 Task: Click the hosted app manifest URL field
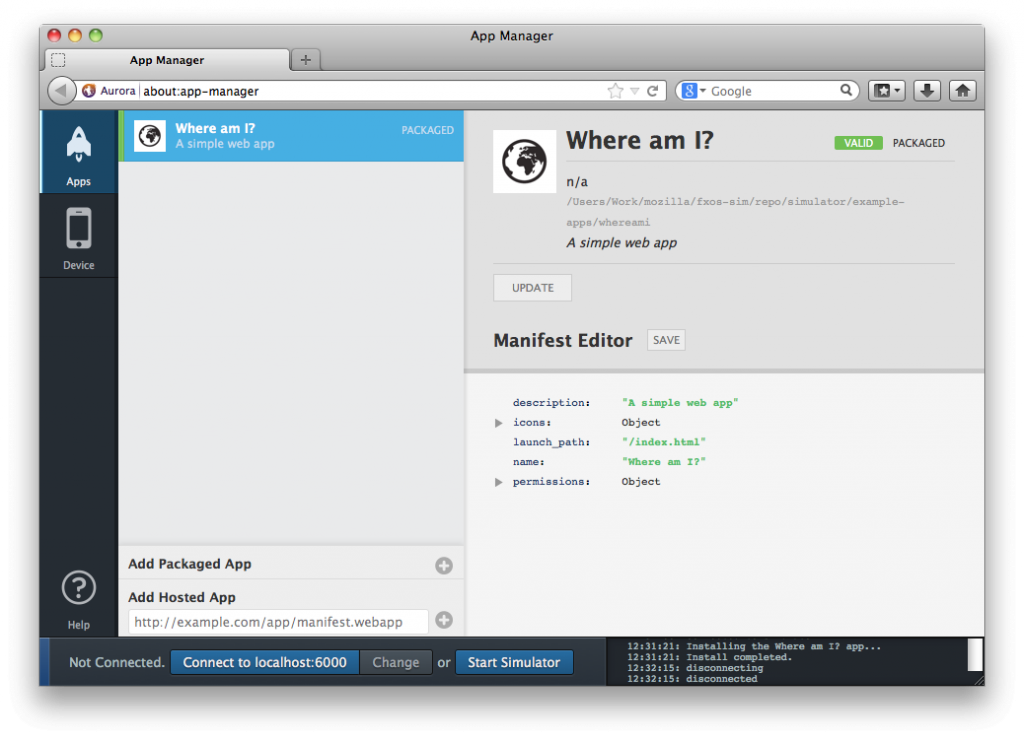(x=278, y=622)
